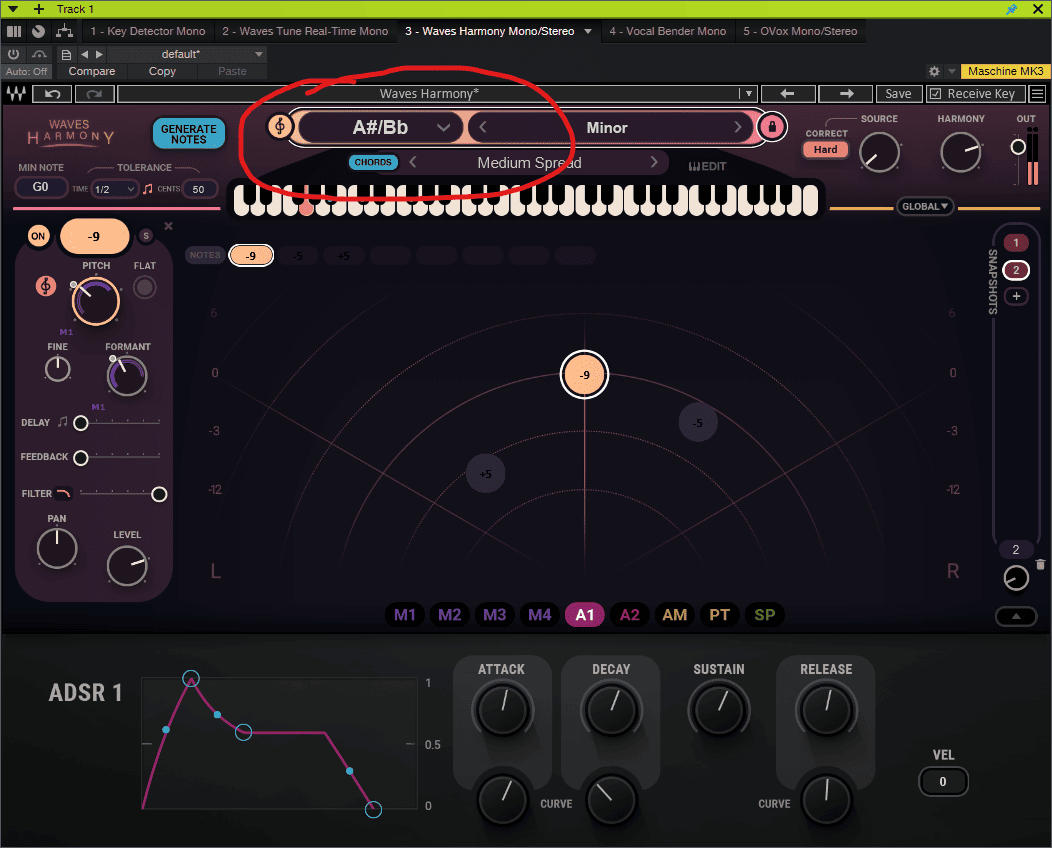Open the GLOBAL dropdown
The height and width of the screenshot is (848, 1052).
925,207
